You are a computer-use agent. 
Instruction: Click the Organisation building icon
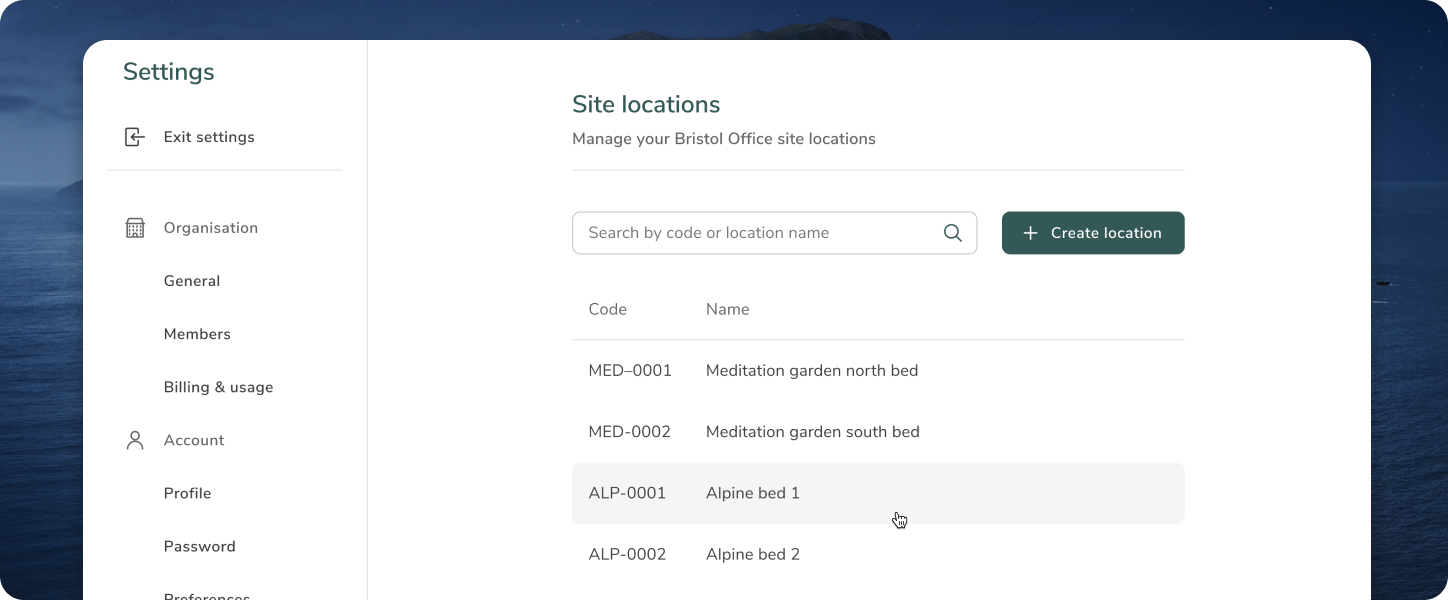[x=135, y=228]
